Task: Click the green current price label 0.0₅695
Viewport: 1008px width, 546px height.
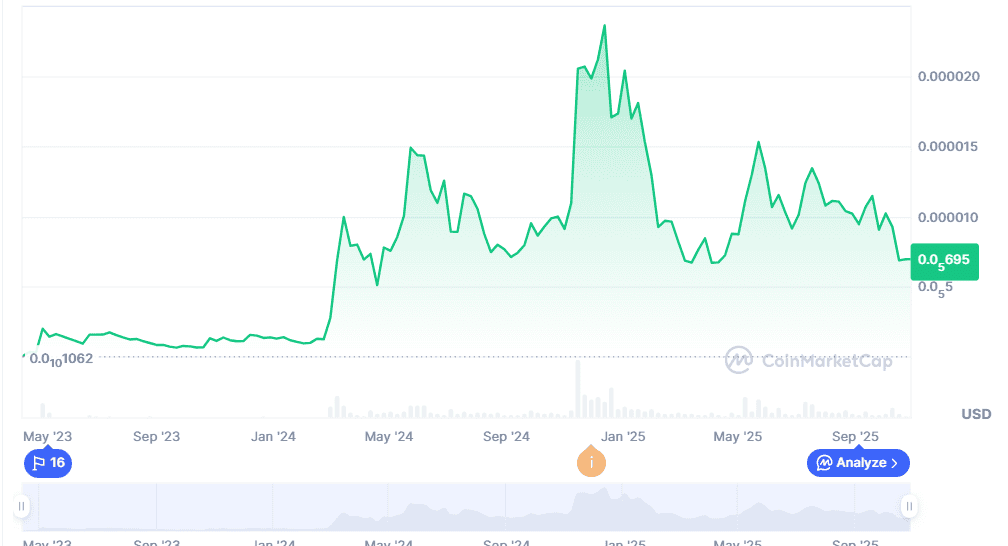Action: click(x=943, y=260)
